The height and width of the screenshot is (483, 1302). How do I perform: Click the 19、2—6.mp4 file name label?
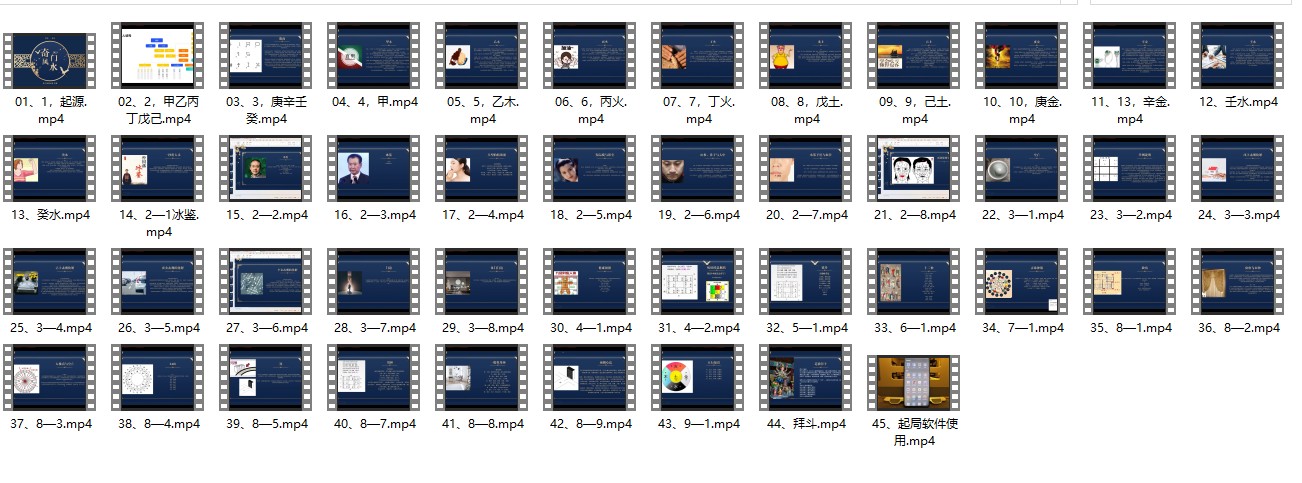(698, 215)
